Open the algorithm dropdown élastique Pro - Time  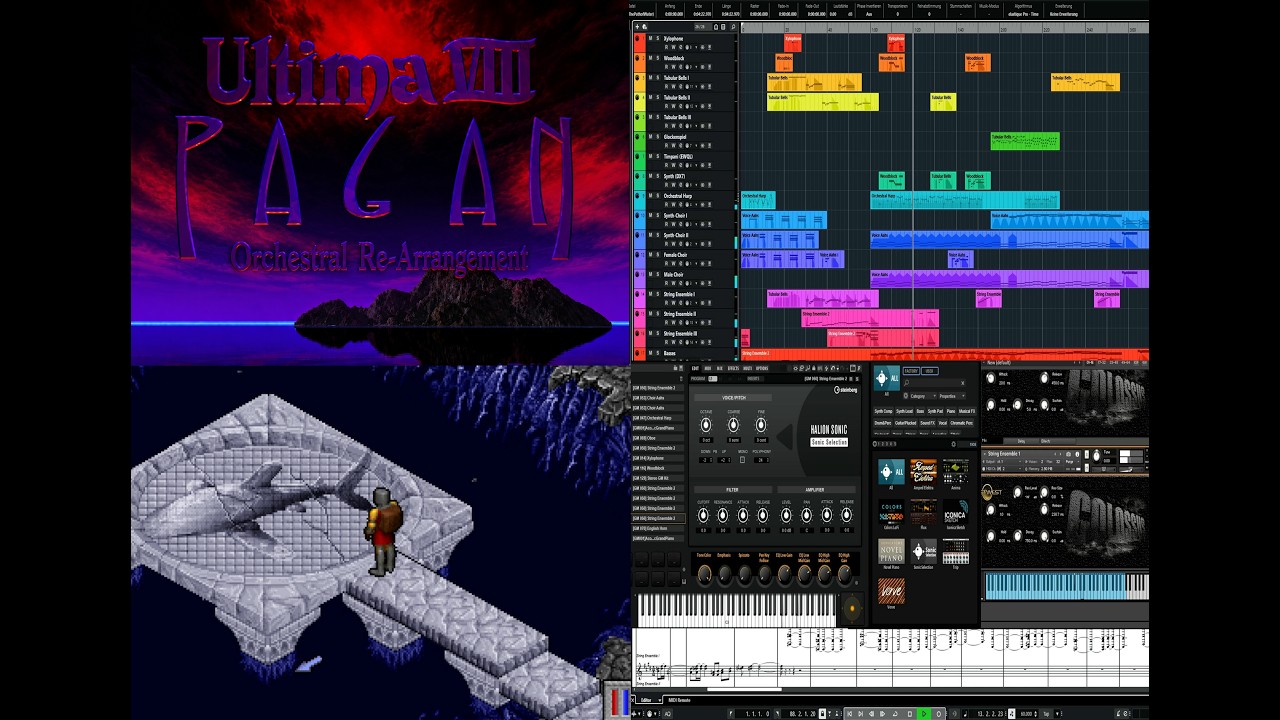1023,14
